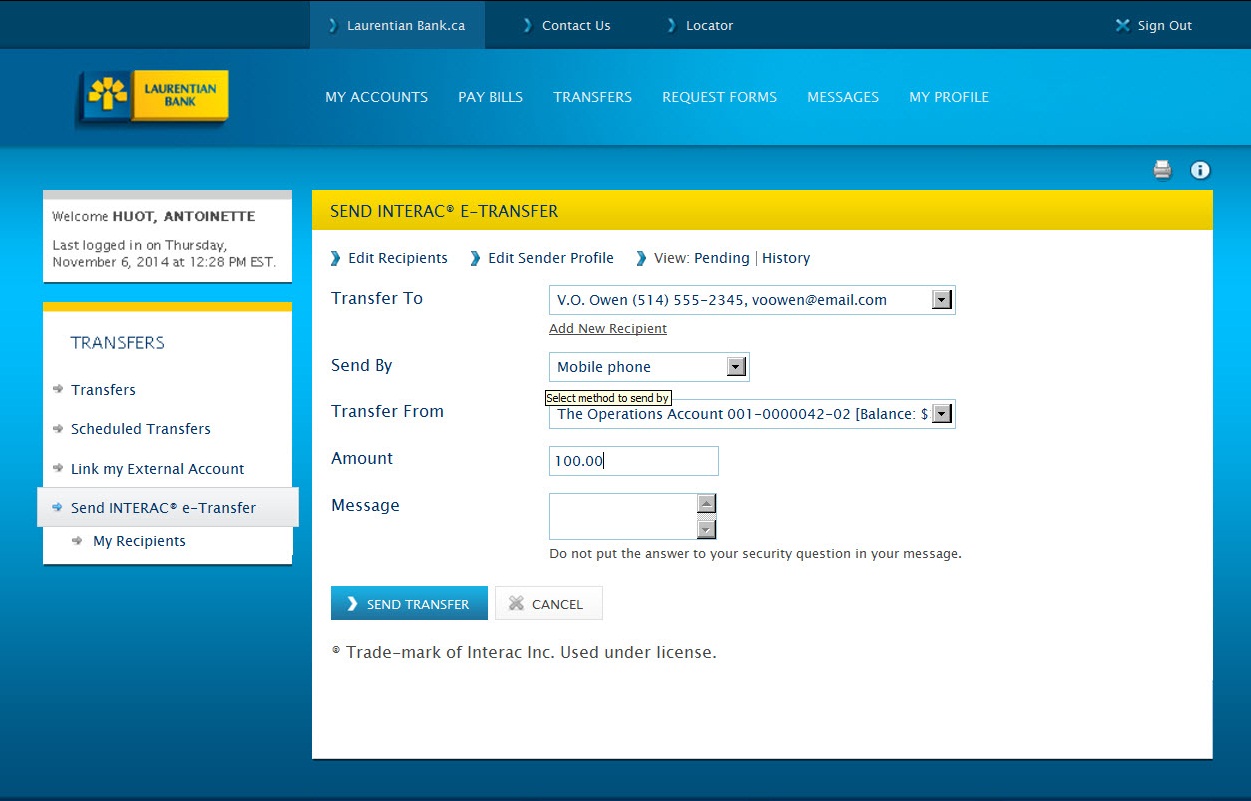
Task: Open My Recipients in sidebar
Action: click(139, 541)
